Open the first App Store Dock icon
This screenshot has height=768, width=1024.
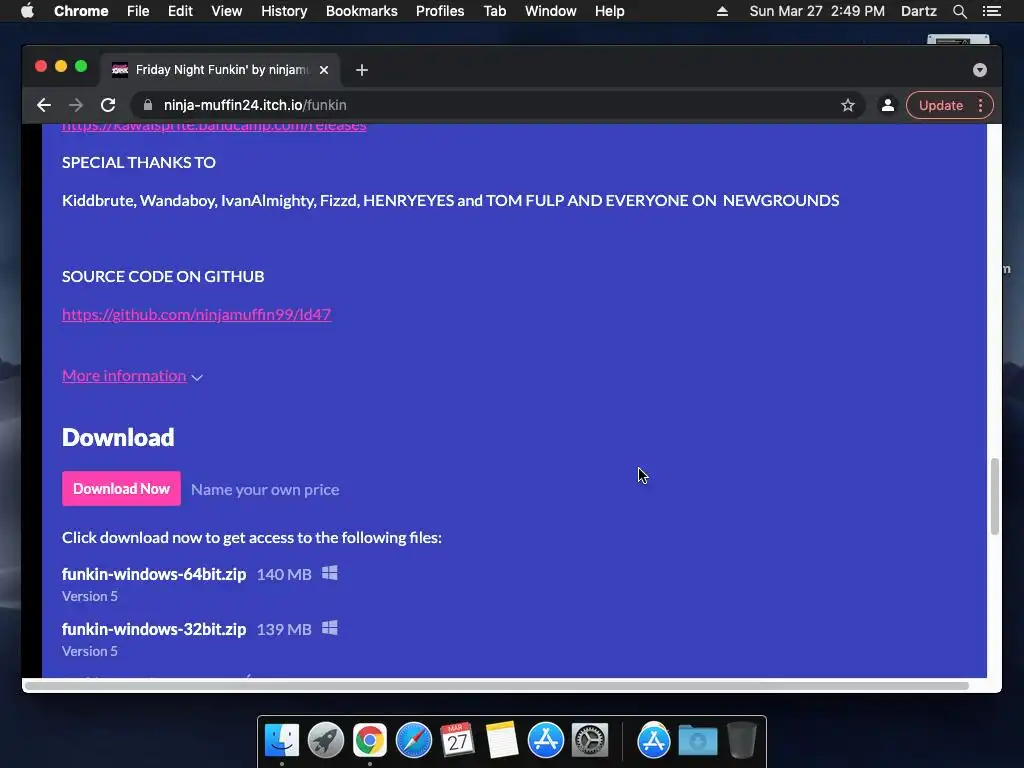click(545, 740)
